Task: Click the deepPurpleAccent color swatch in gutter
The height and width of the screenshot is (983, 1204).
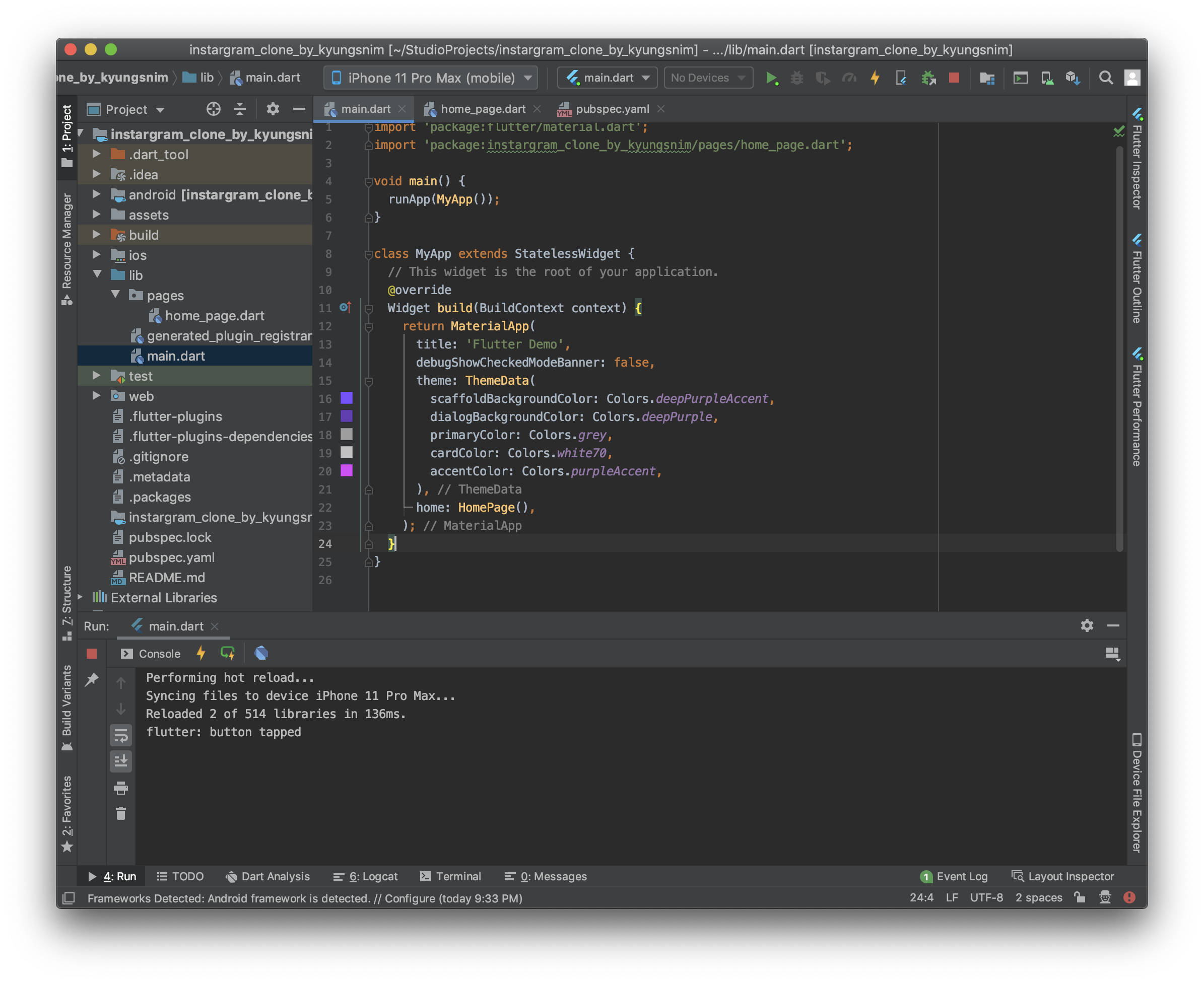Action: coord(347,399)
